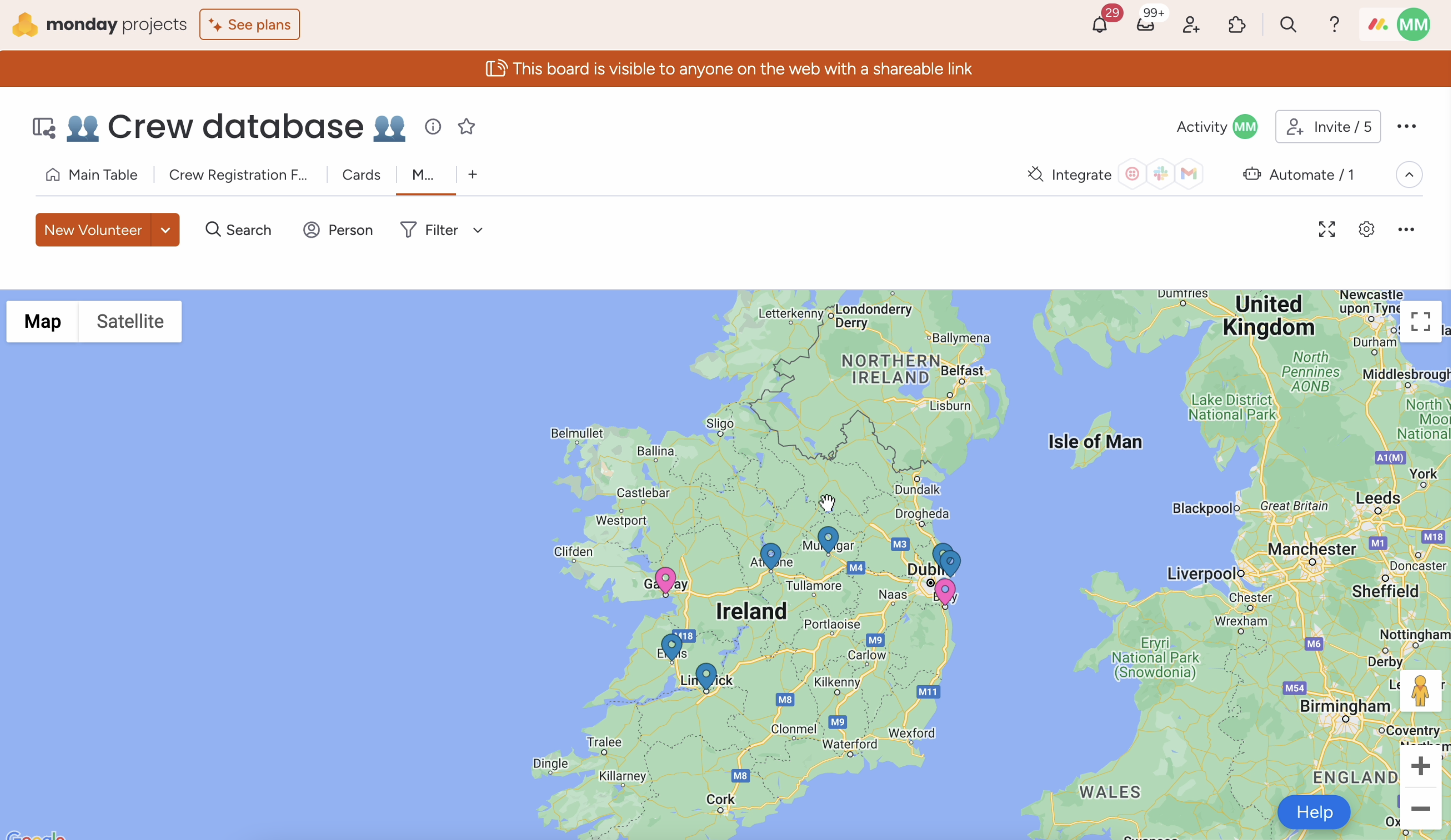Toggle Google map fullscreen mode
This screenshot has height=840, width=1451.
[x=1420, y=322]
